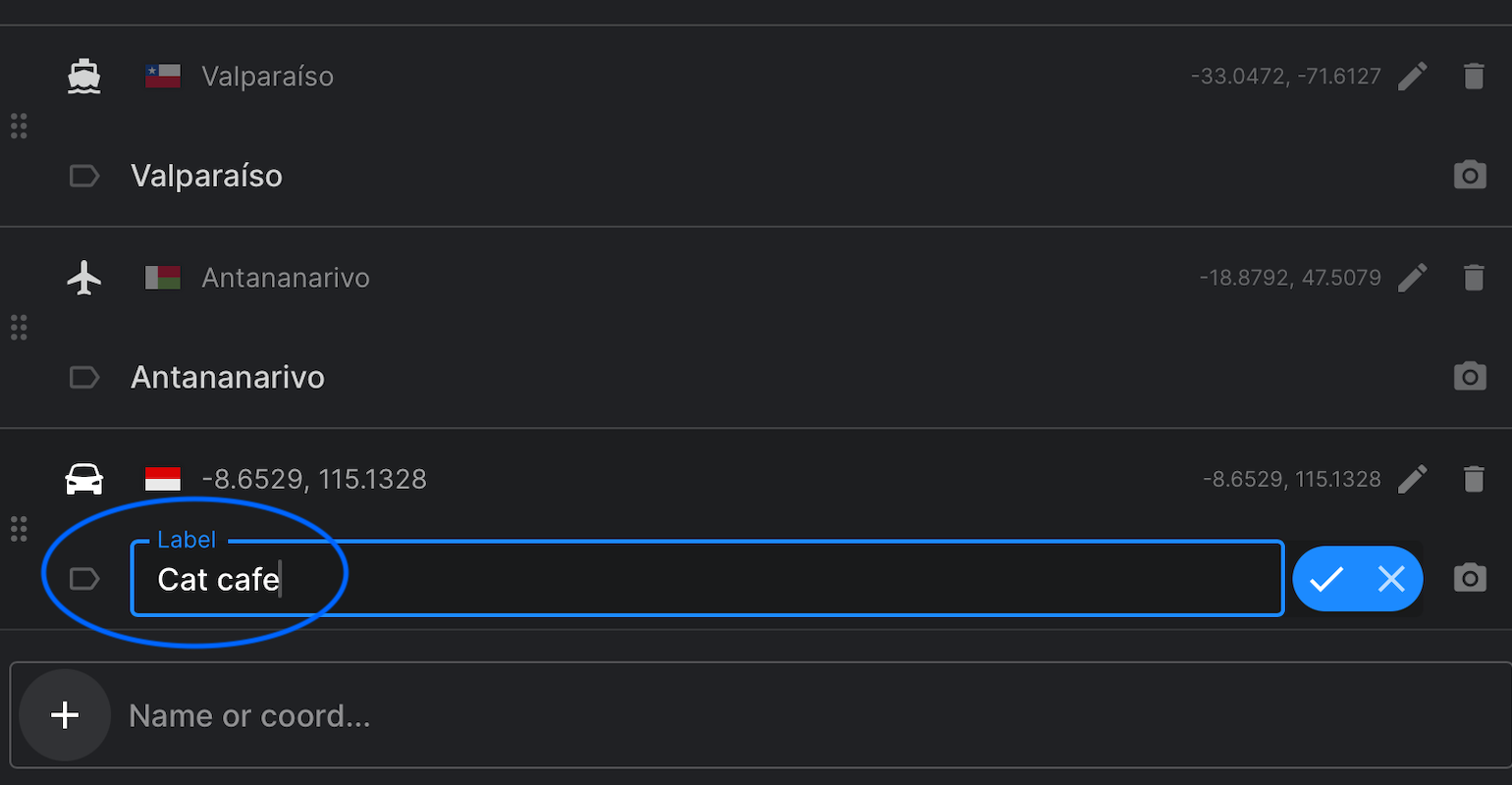1512x785 pixels.
Task: Click the airplane transport icon for Antananarivo
Action: [x=84, y=278]
